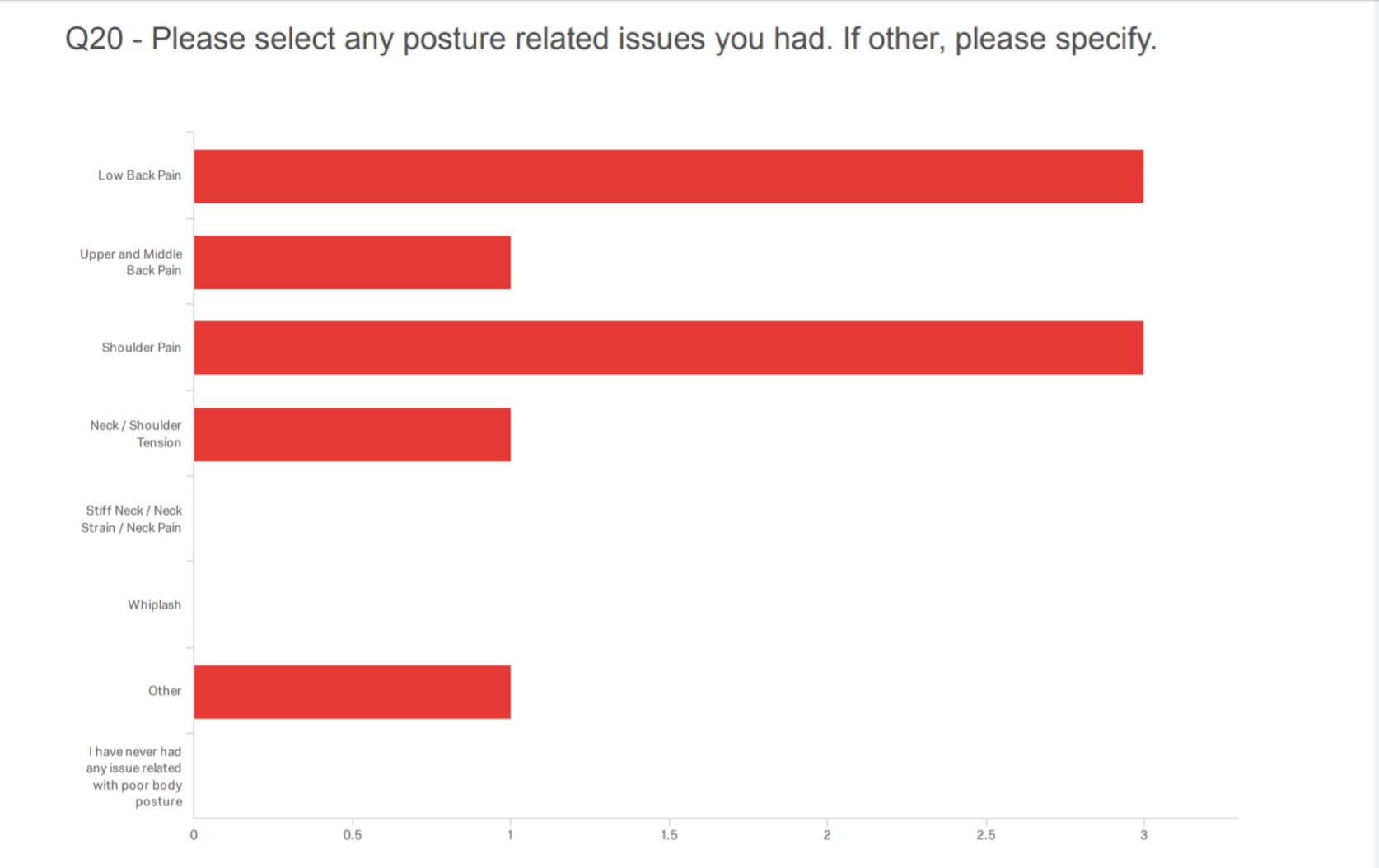Click the never had any issue label
1379x868 pixels.
click(x=135, y=777)
